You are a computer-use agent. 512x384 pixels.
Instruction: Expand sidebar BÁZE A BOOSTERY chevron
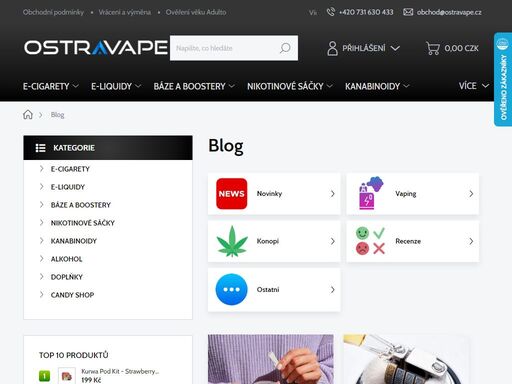tap(42, 205)
